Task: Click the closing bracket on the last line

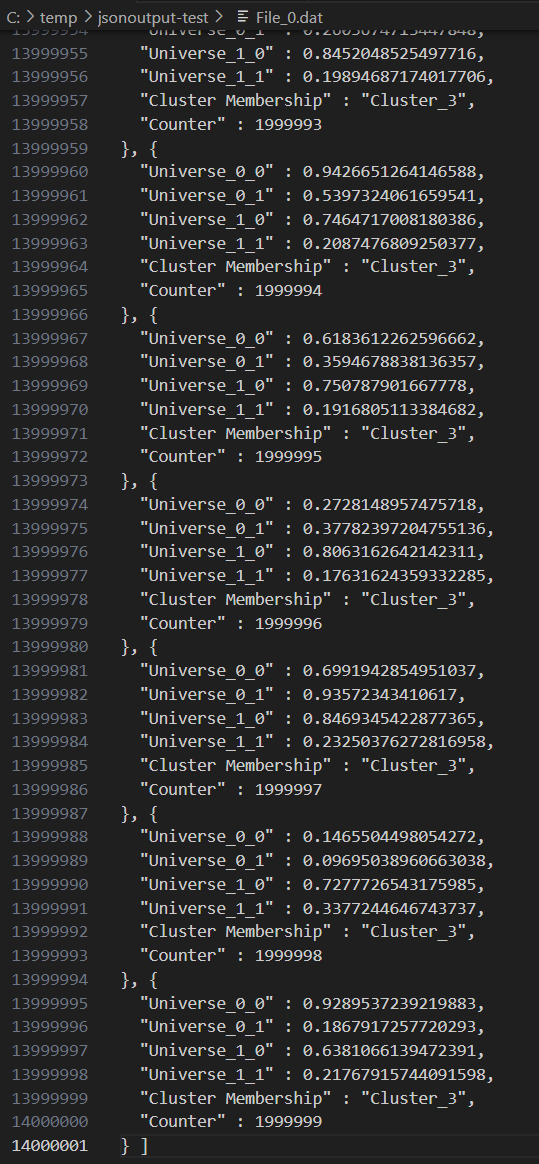Action: click(x=144, y=1145)
